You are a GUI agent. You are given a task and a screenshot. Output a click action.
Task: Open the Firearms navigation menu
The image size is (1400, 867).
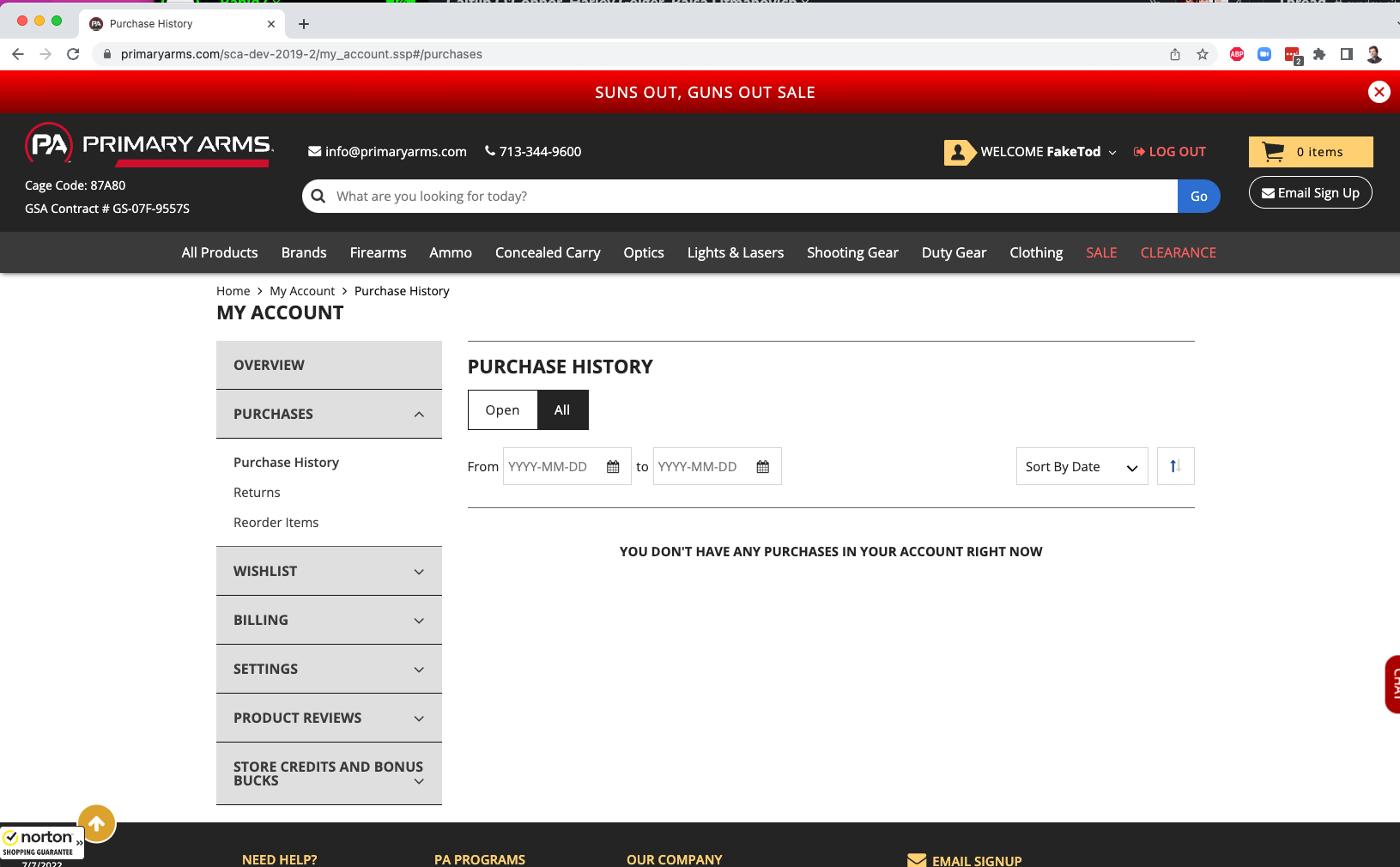378,252
